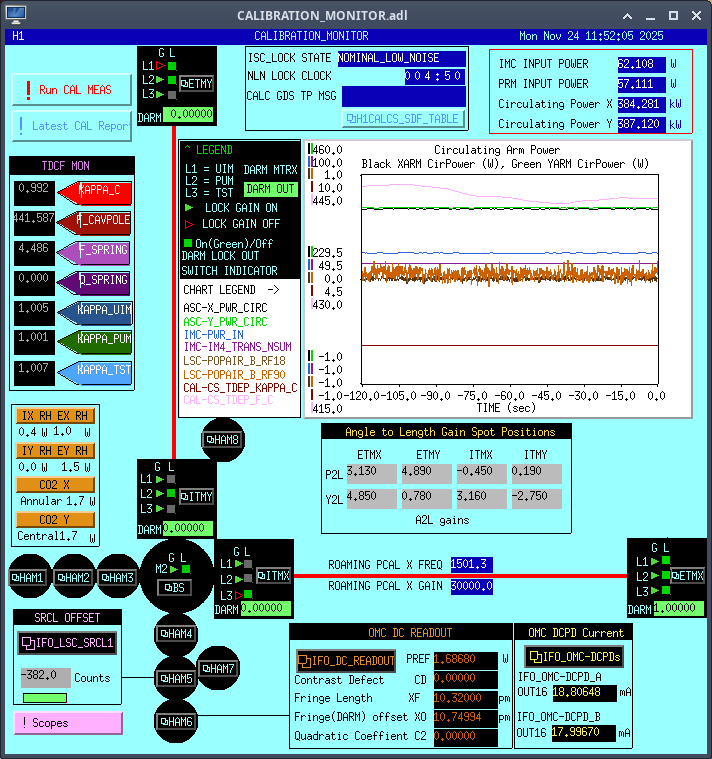
Task: Open the Scopes menu button
Action: click(68, 723)
